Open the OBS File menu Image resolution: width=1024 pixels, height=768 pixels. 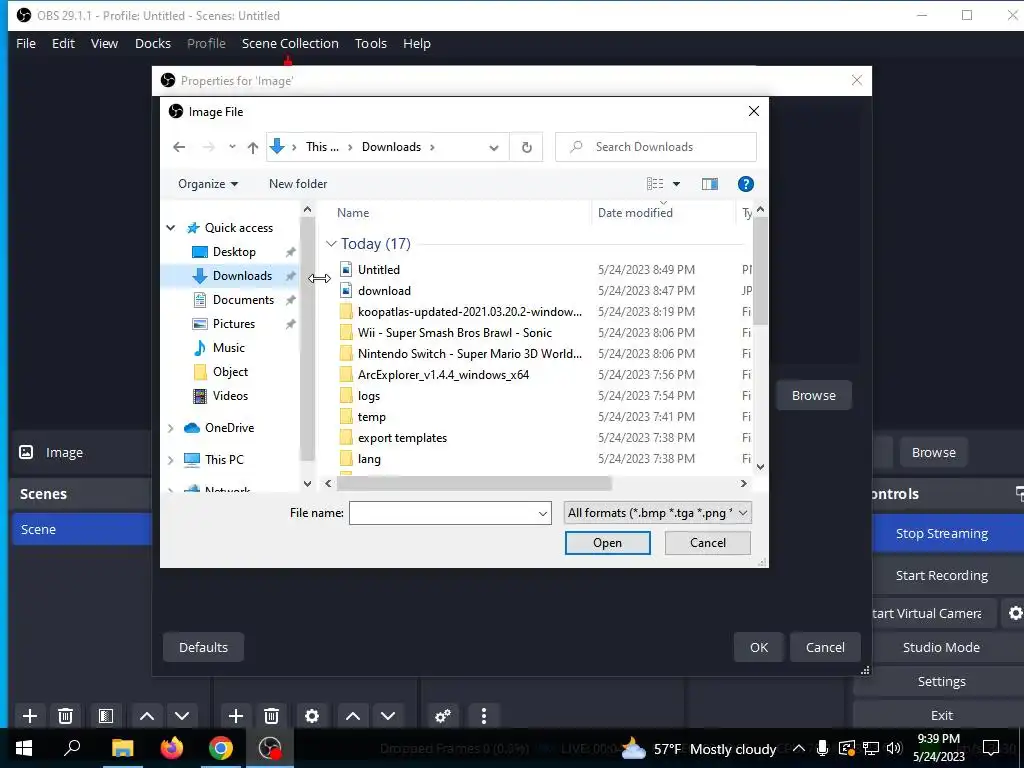26,43
